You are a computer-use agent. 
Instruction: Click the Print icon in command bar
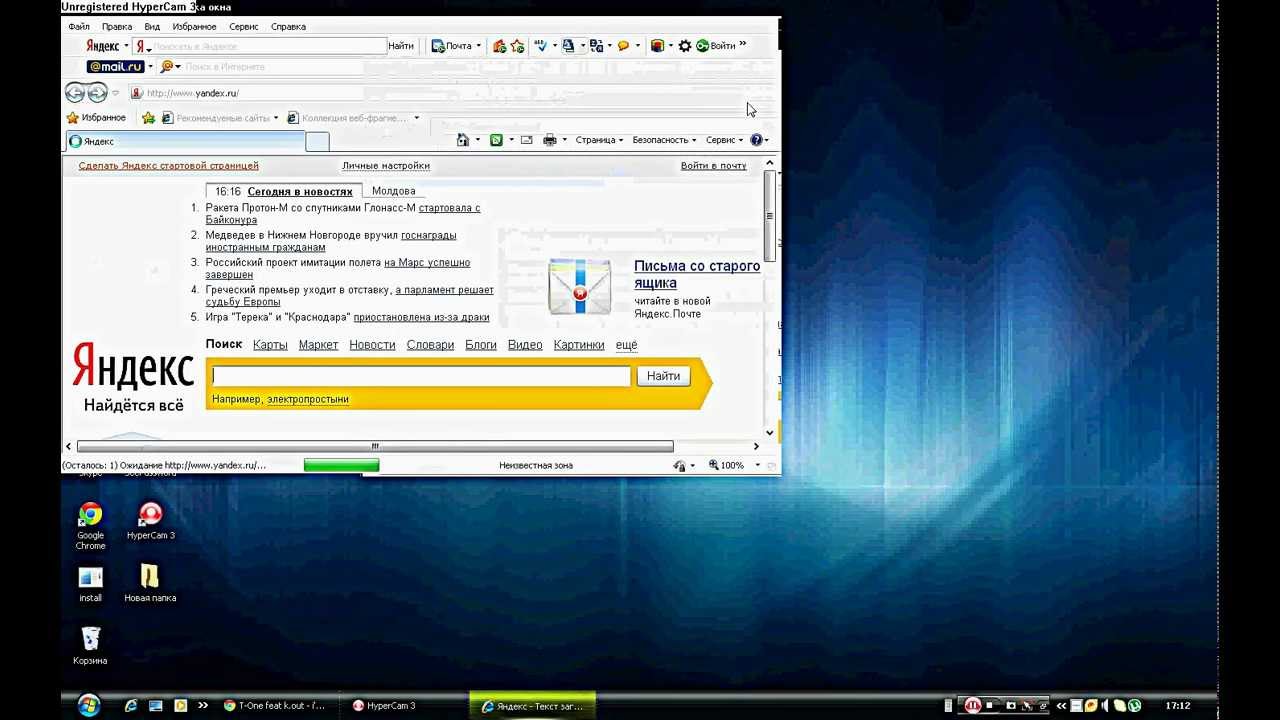click(549, 140)
